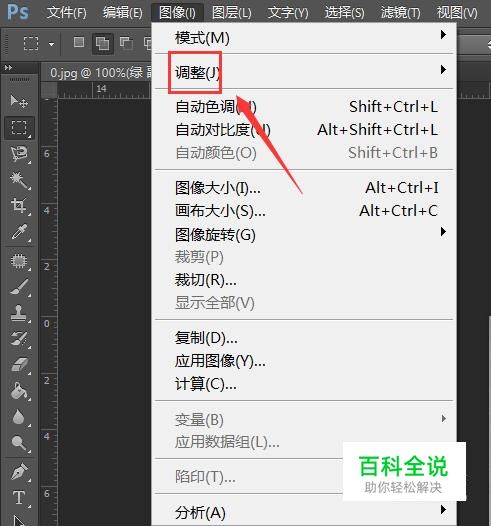Viewport: 491px width, 526px height.
Task: Open the 编辑(E) menu
Action: click(x=122, y=13)
